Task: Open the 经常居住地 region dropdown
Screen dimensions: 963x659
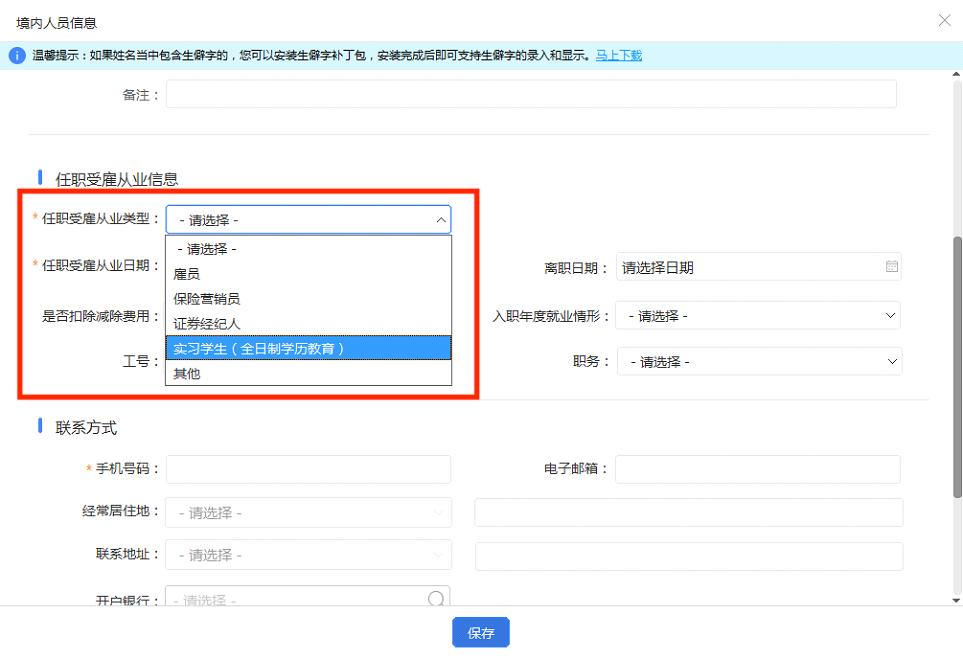Action: tap(308, 512)
